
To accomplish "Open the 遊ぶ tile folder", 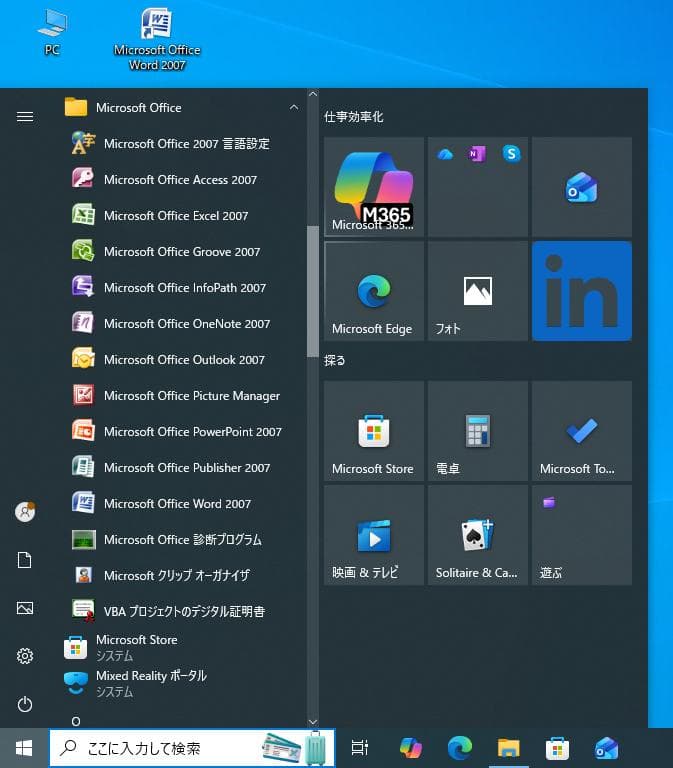I will pos(582,535).
